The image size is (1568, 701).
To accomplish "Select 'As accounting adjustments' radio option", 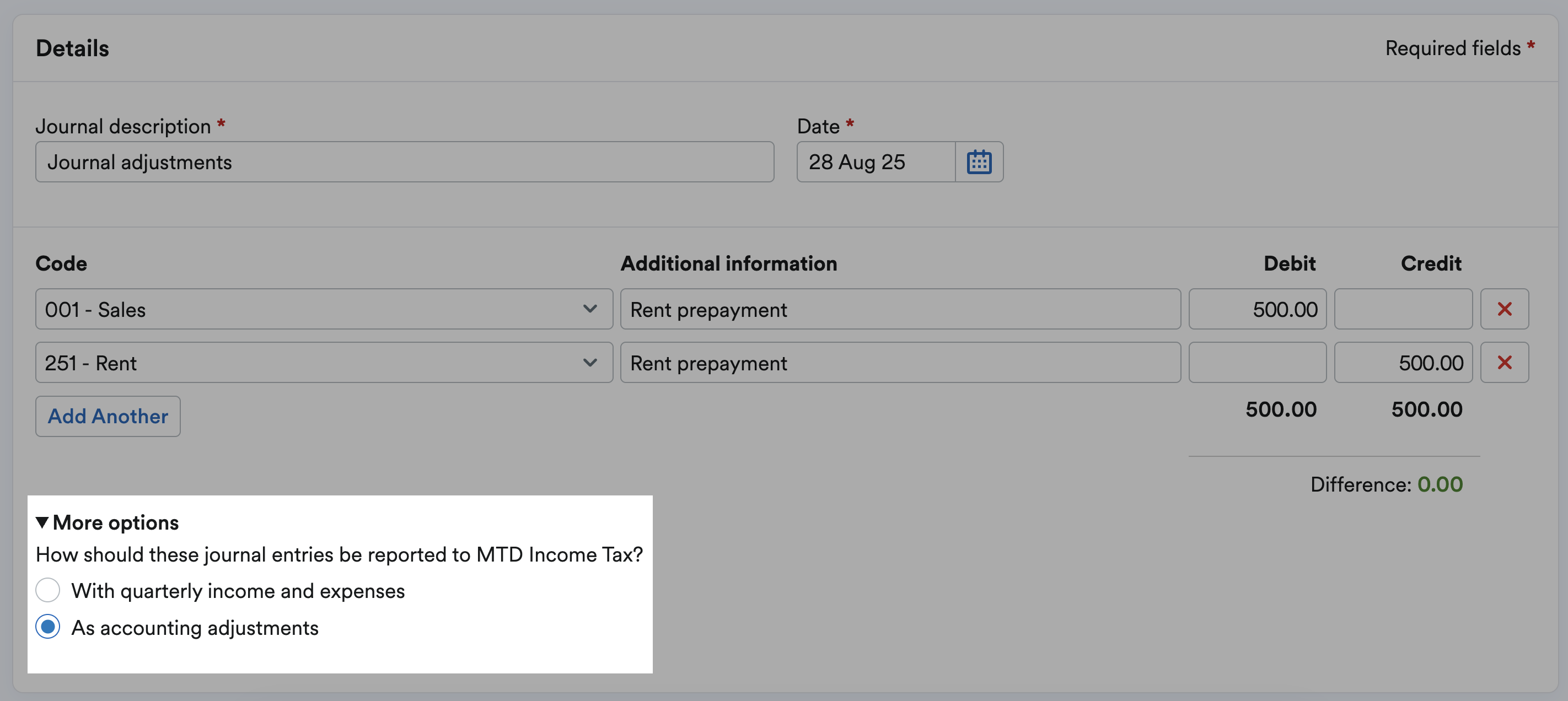I will point(47,627).
